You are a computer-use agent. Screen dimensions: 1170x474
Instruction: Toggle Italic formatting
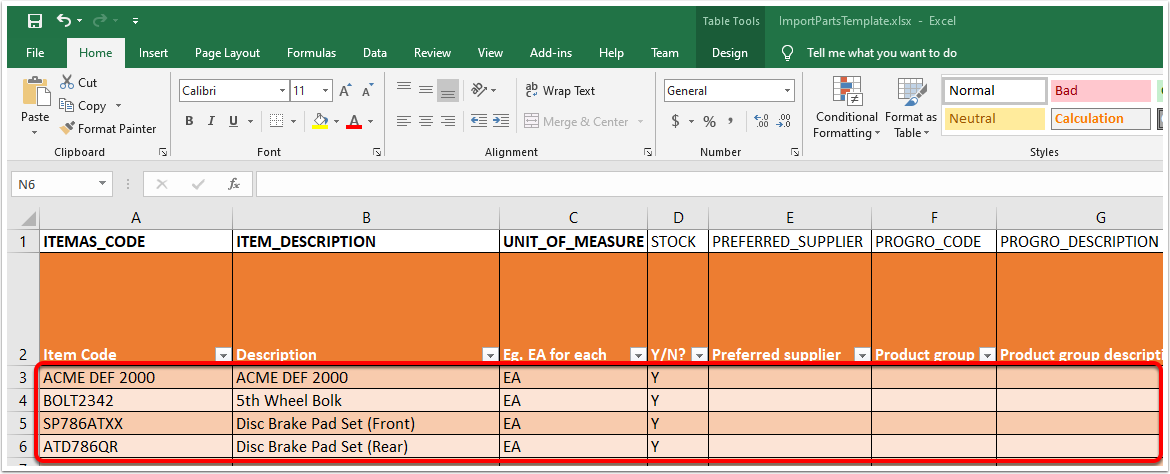point(211,121)
